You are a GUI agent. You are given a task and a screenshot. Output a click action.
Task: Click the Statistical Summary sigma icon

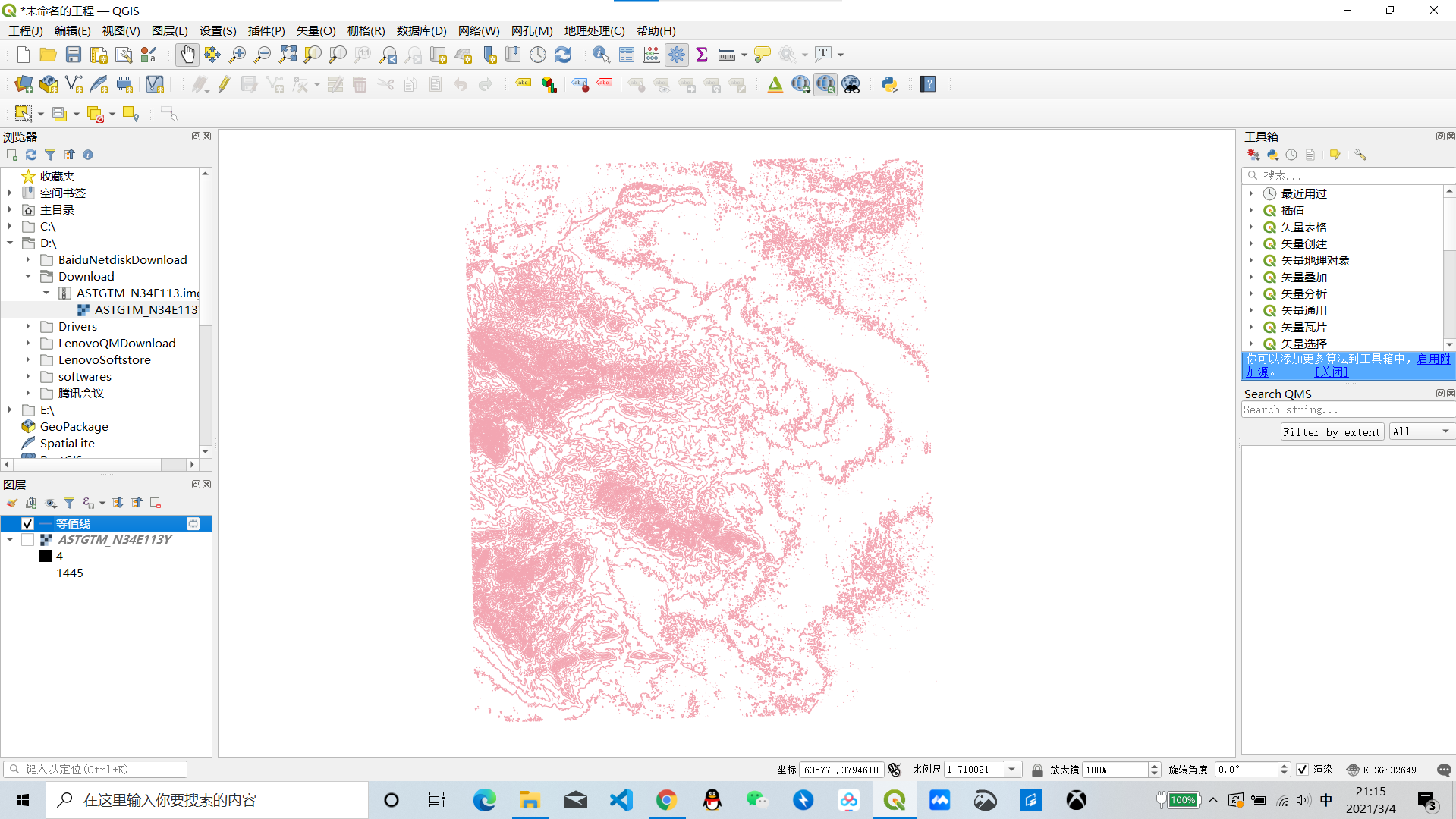(702, 54)
